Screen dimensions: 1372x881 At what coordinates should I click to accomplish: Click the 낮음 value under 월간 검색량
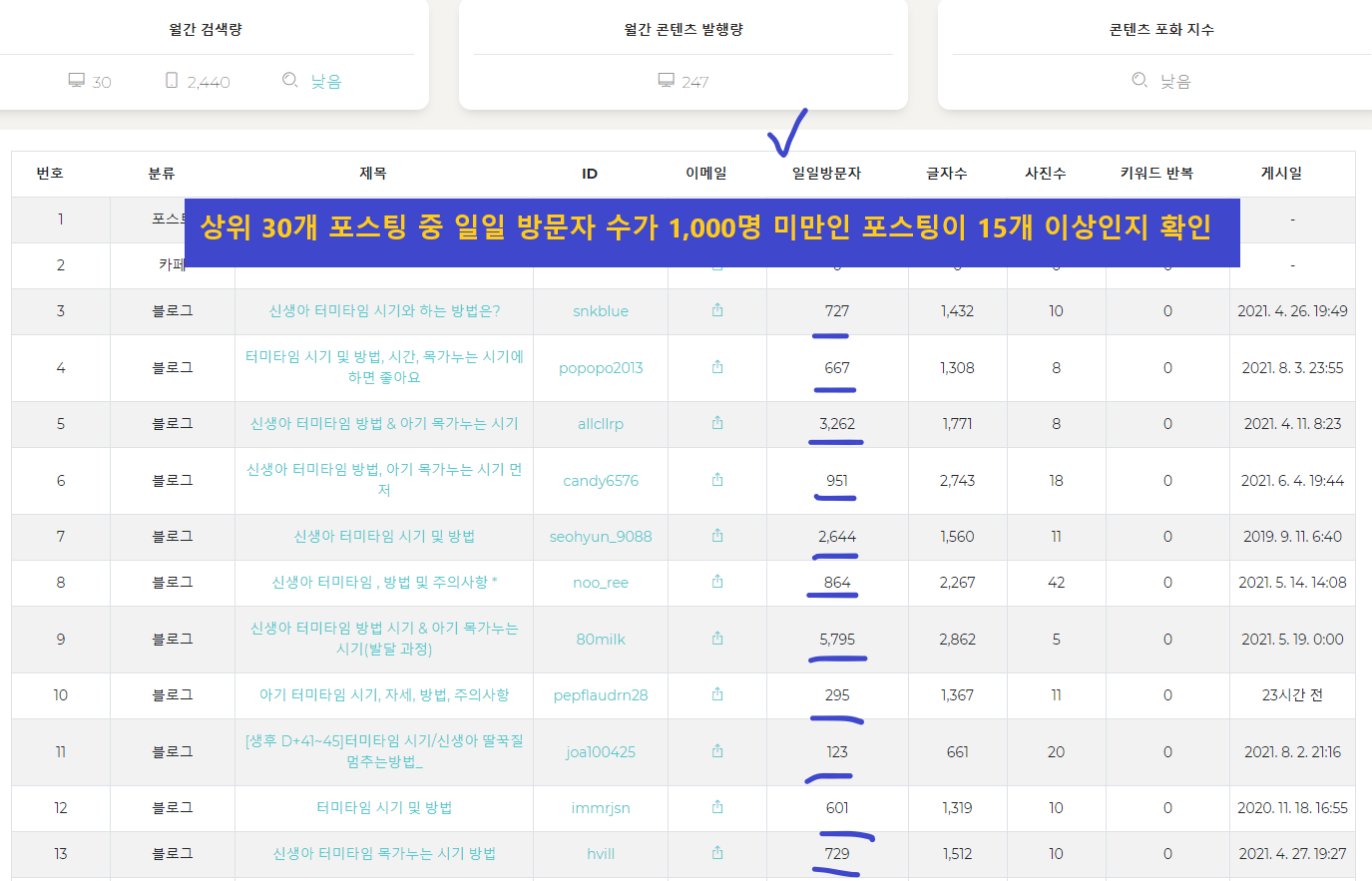click(x=325, y=82)
